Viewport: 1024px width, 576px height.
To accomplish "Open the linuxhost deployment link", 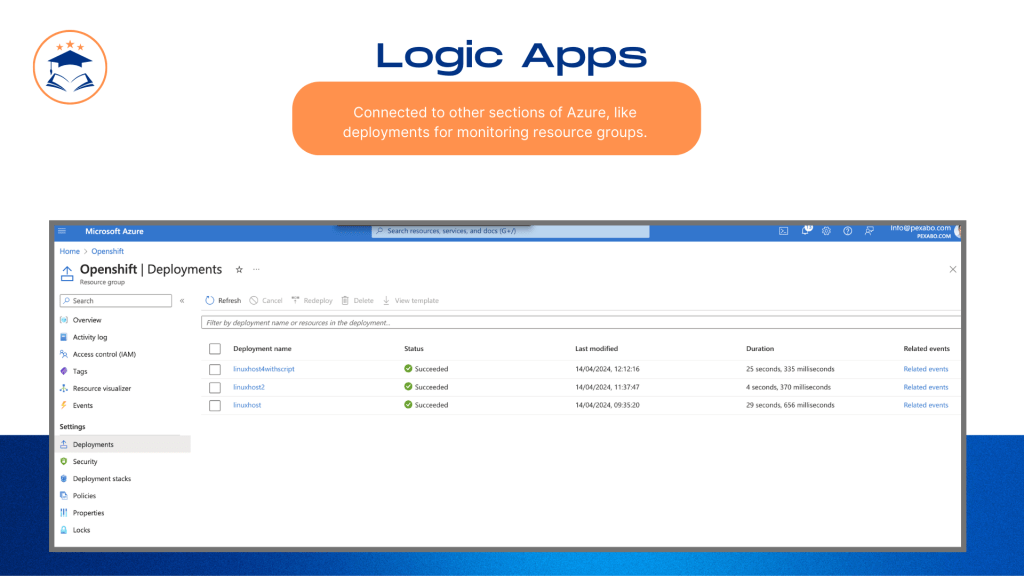I will [247, 405].
